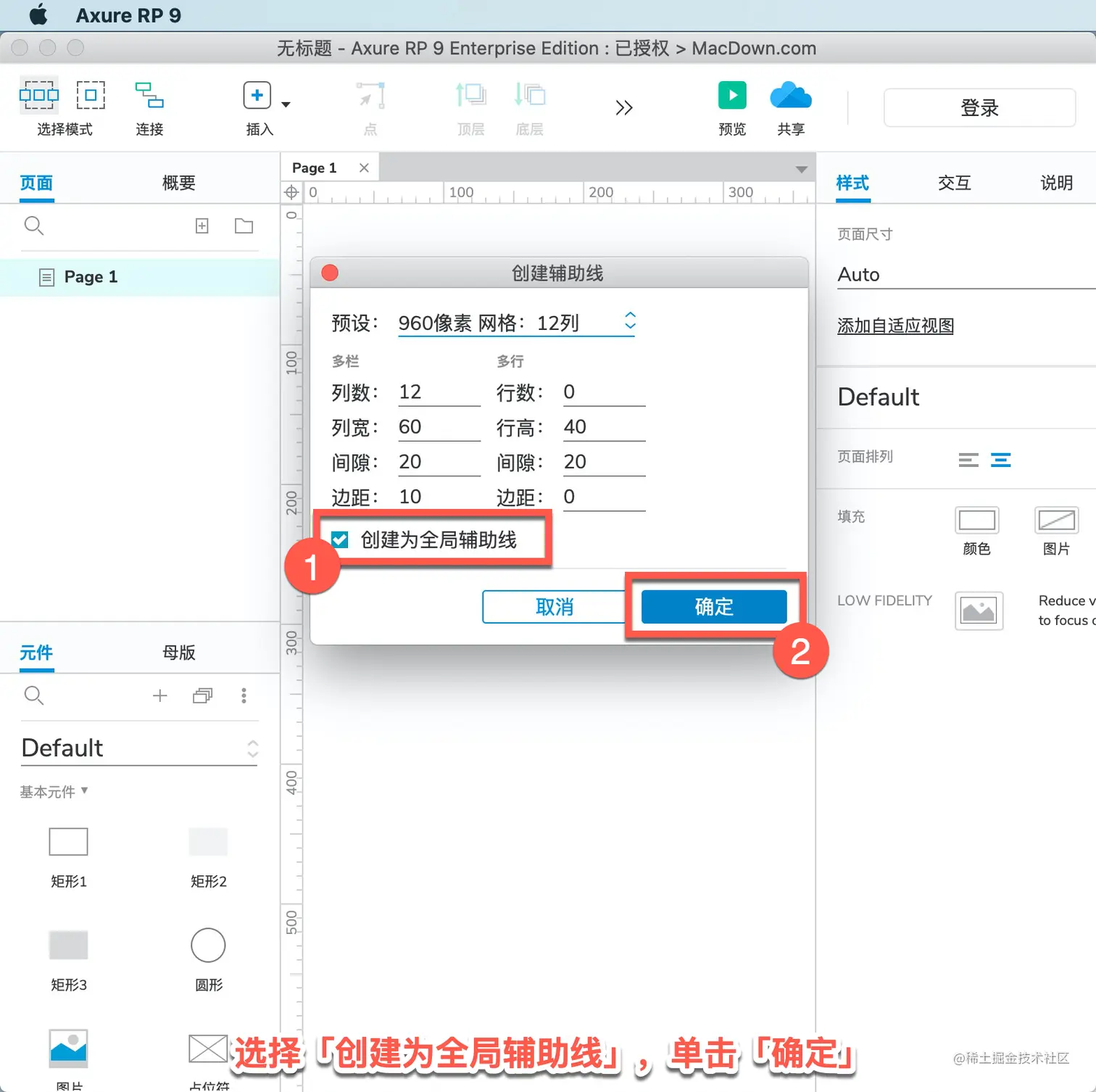
Task: Open the fill 颜色 color swatch
Action: click(x=977, y=521)
